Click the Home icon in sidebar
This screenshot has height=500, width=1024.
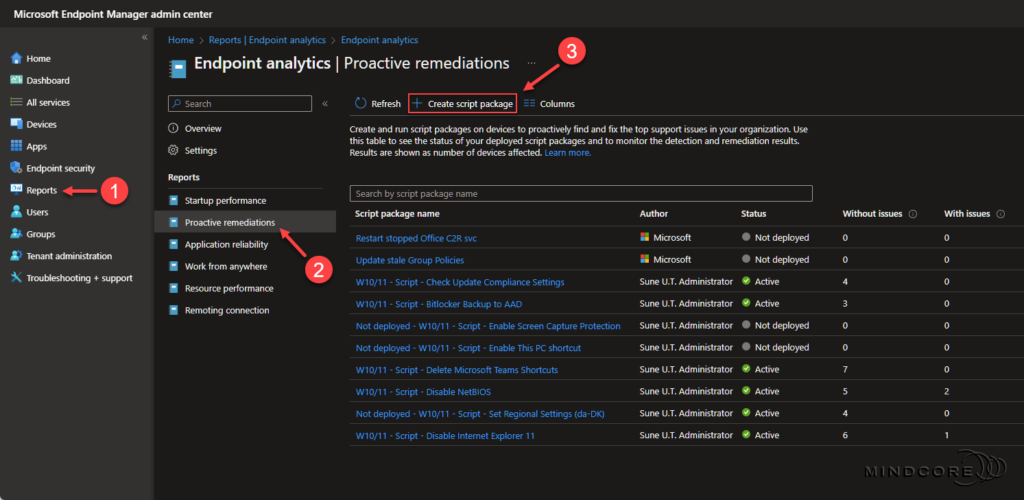click(17, 59)
